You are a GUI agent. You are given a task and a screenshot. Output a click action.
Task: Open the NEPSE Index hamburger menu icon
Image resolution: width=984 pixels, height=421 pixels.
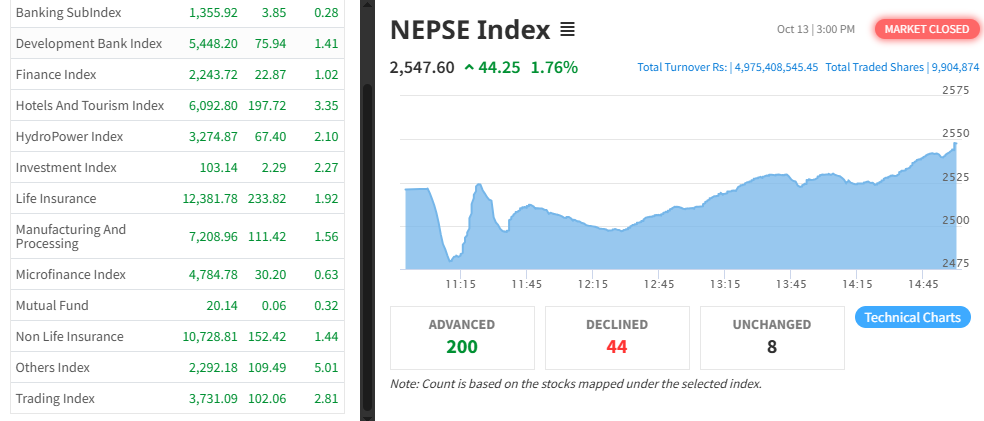coord(567,30)
